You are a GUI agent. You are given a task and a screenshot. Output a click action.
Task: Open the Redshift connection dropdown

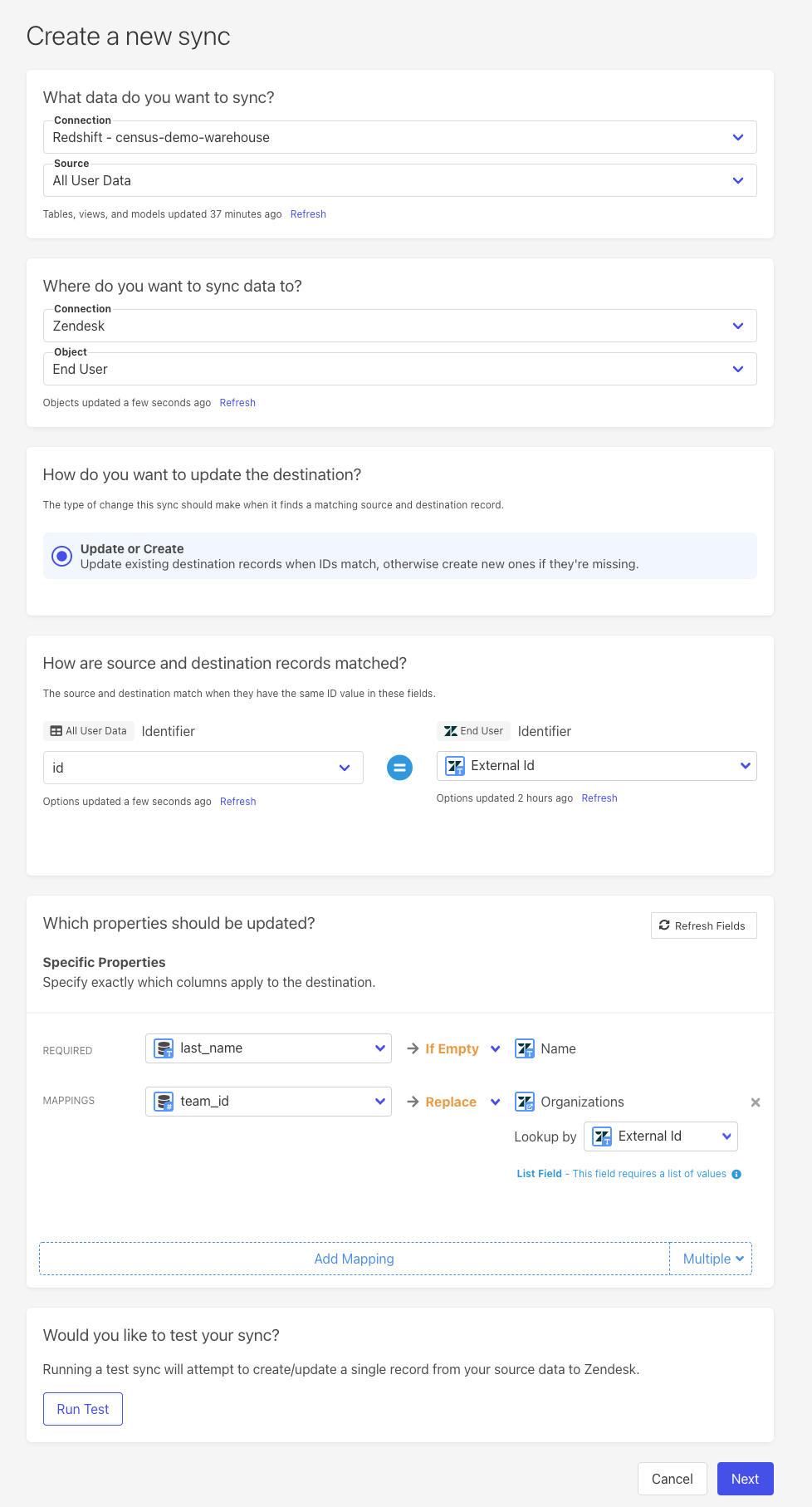coord(399,137)
